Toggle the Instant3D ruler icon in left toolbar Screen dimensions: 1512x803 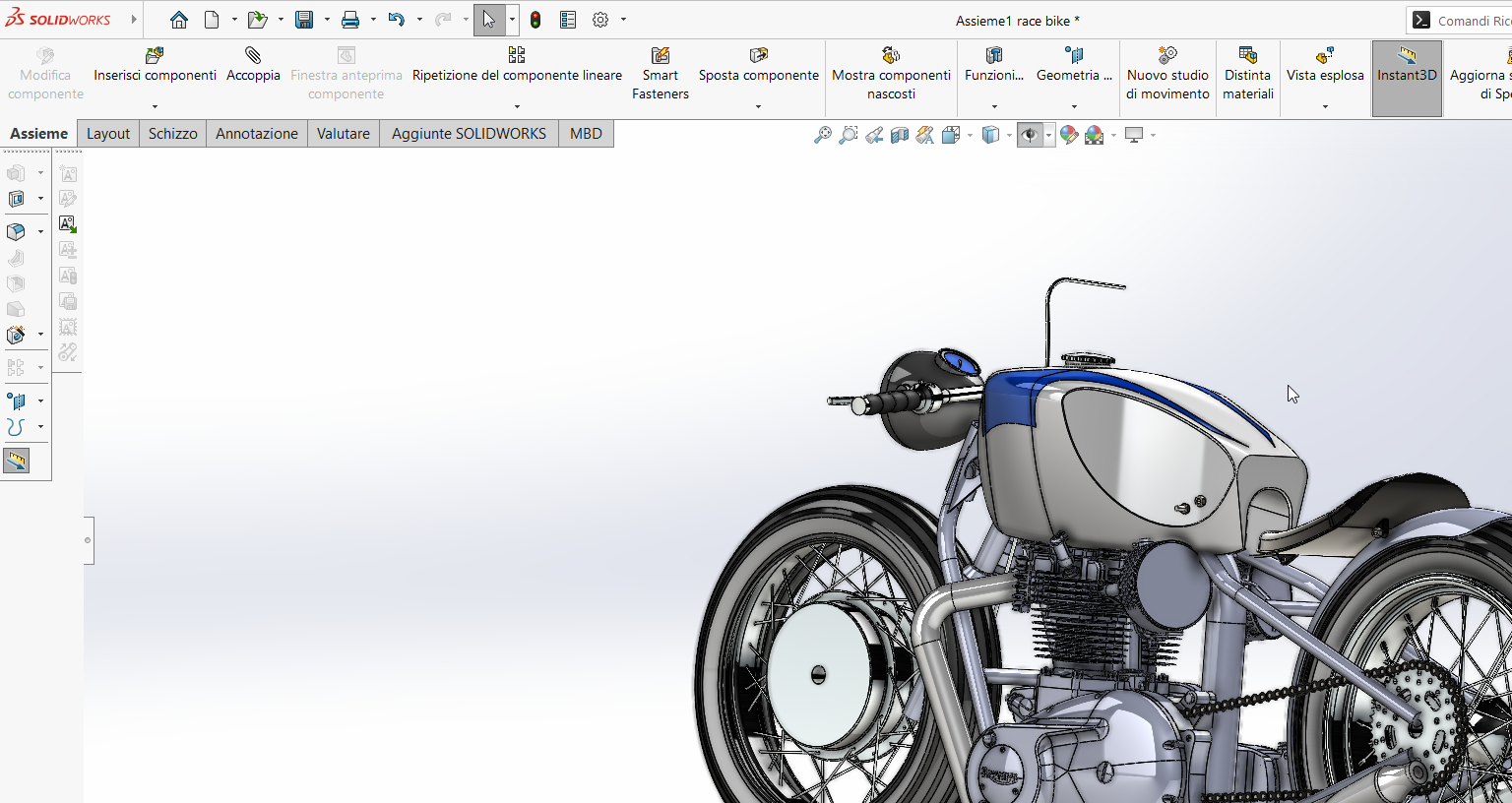(17, 461)
